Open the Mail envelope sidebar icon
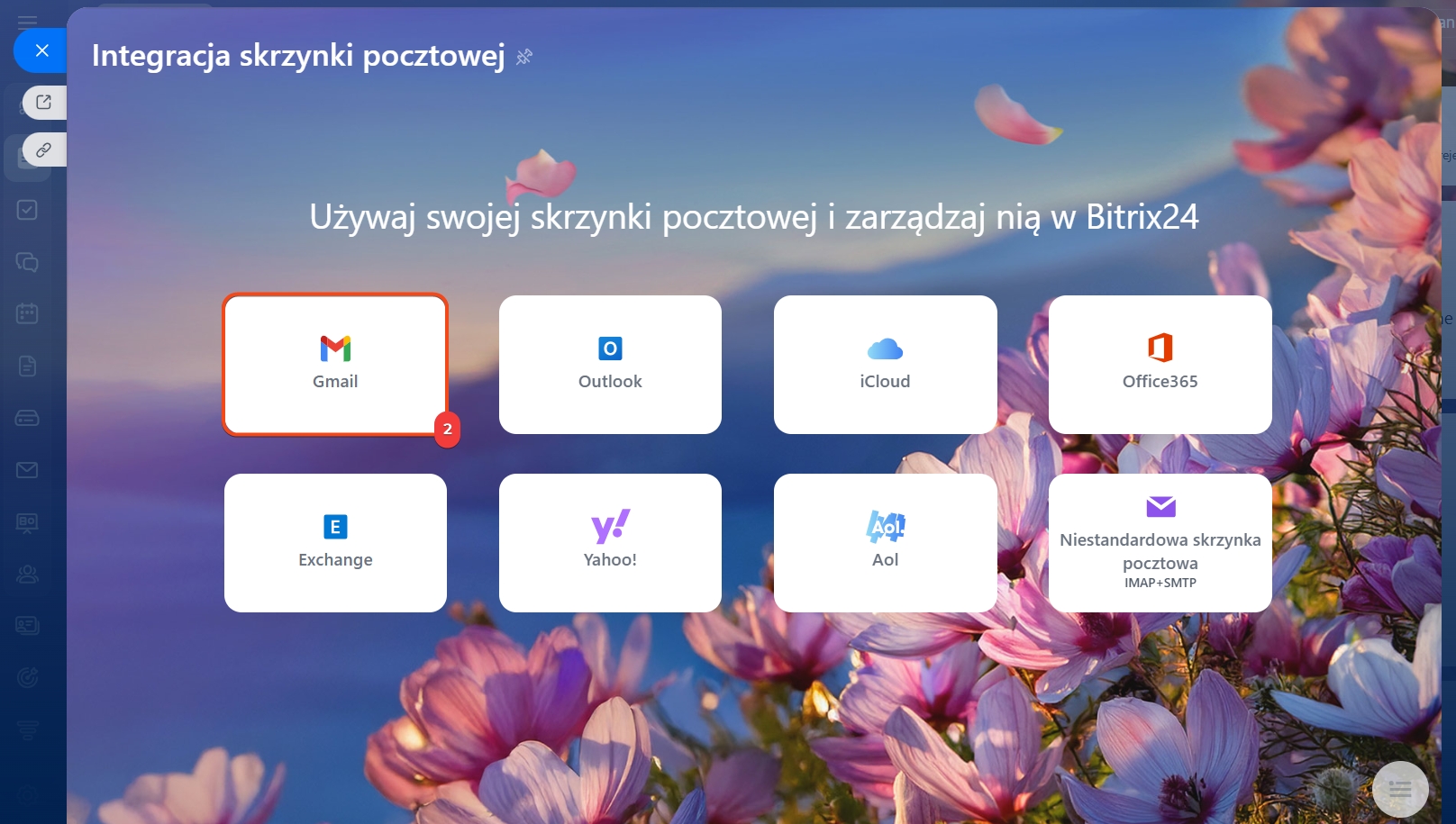1456x824 pixels. [27, 470]
